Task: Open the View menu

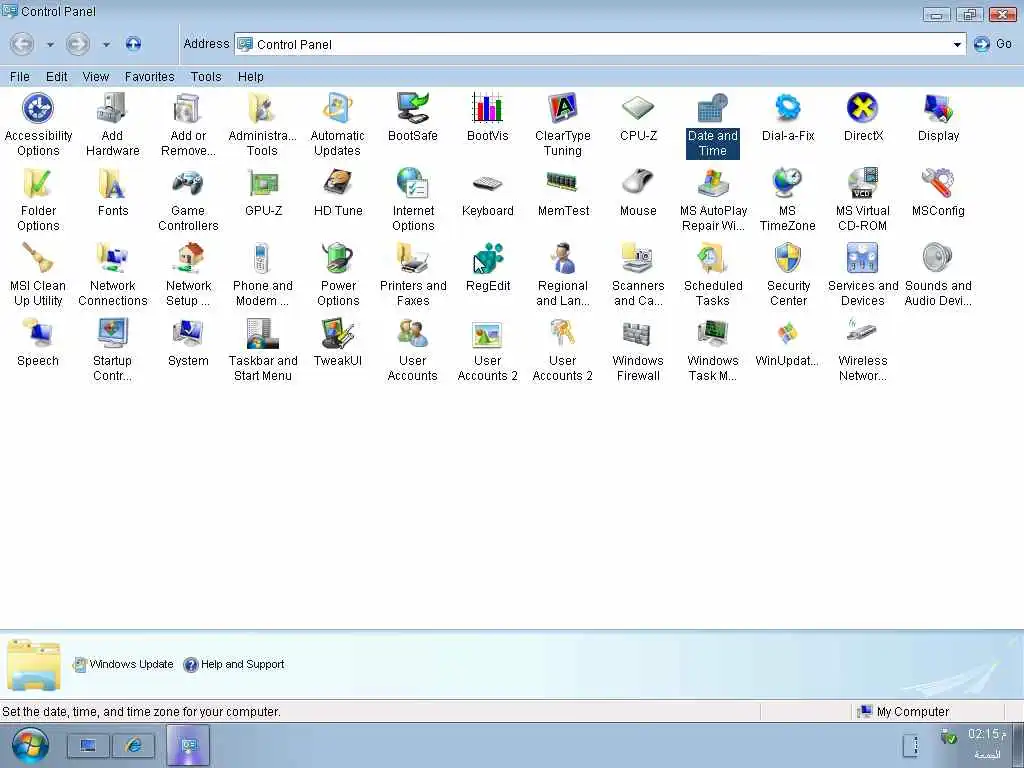Action: click(95, 77)
